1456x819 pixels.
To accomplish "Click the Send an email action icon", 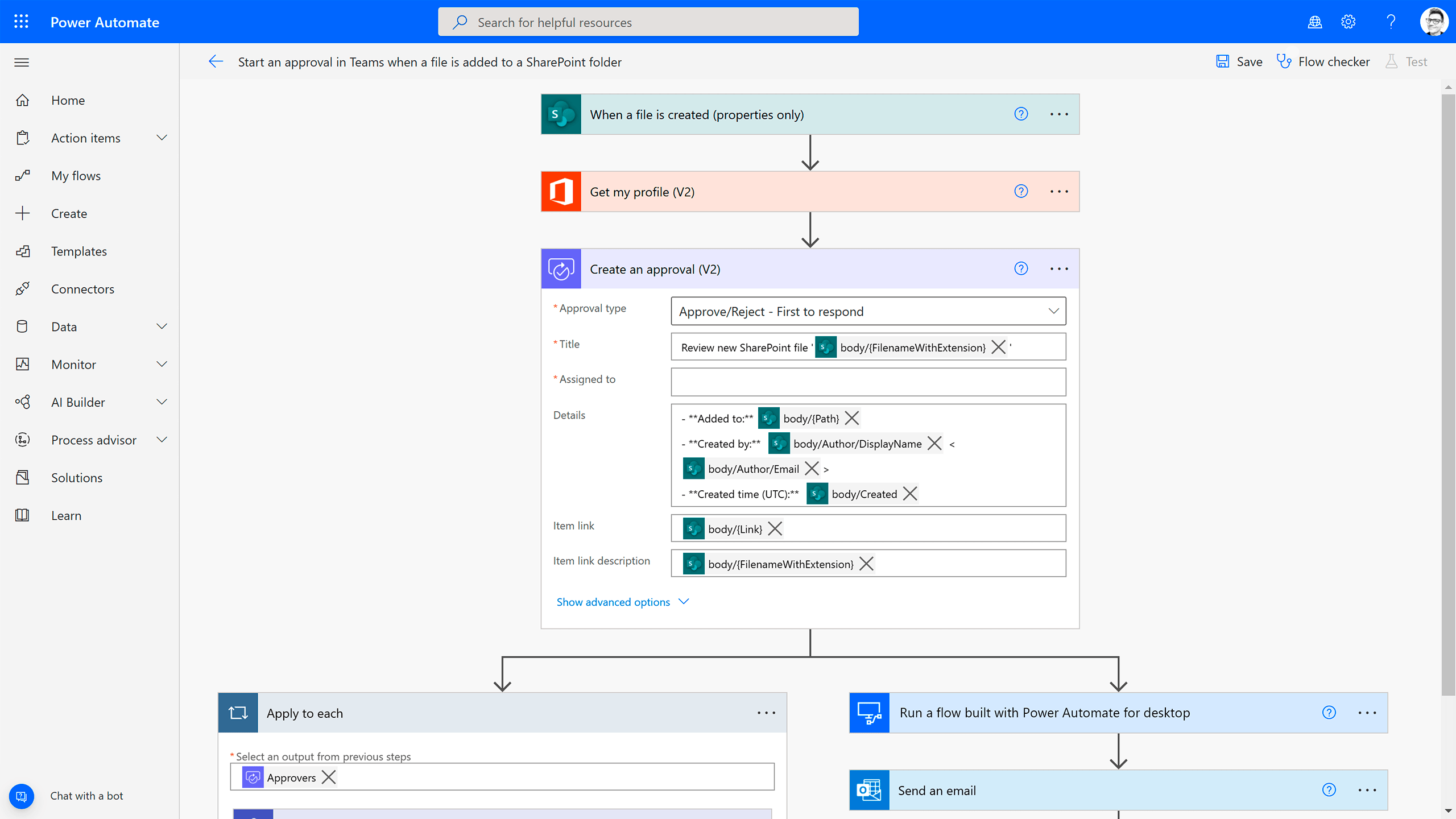I will (x=868, y=790).
